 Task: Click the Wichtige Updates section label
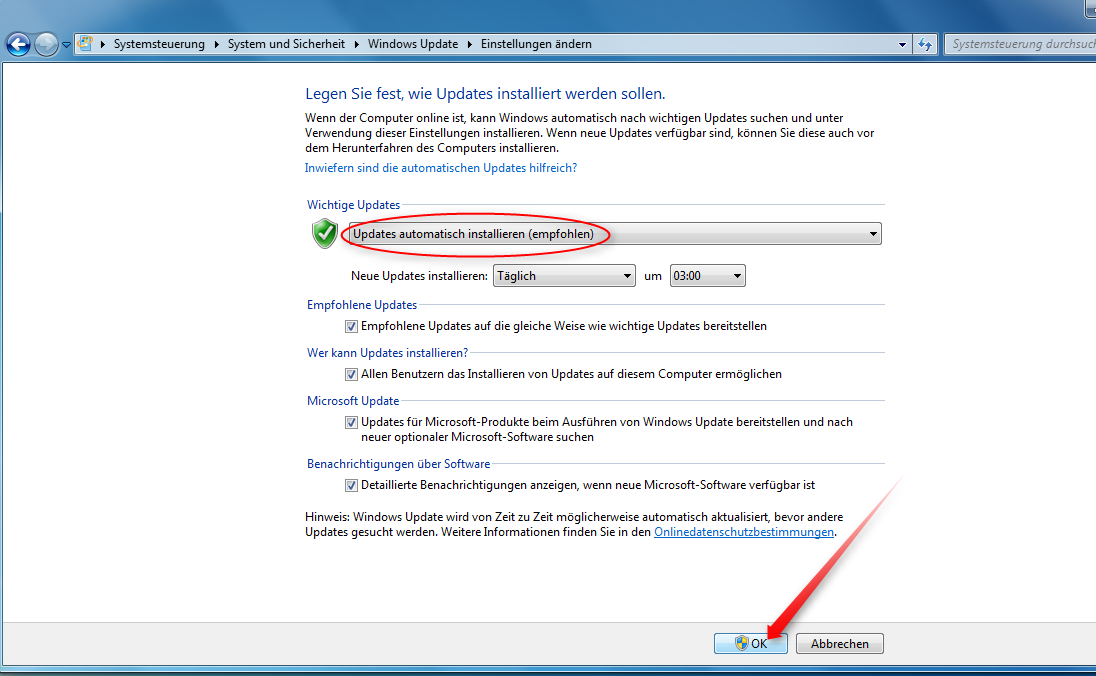click(354, 205)
